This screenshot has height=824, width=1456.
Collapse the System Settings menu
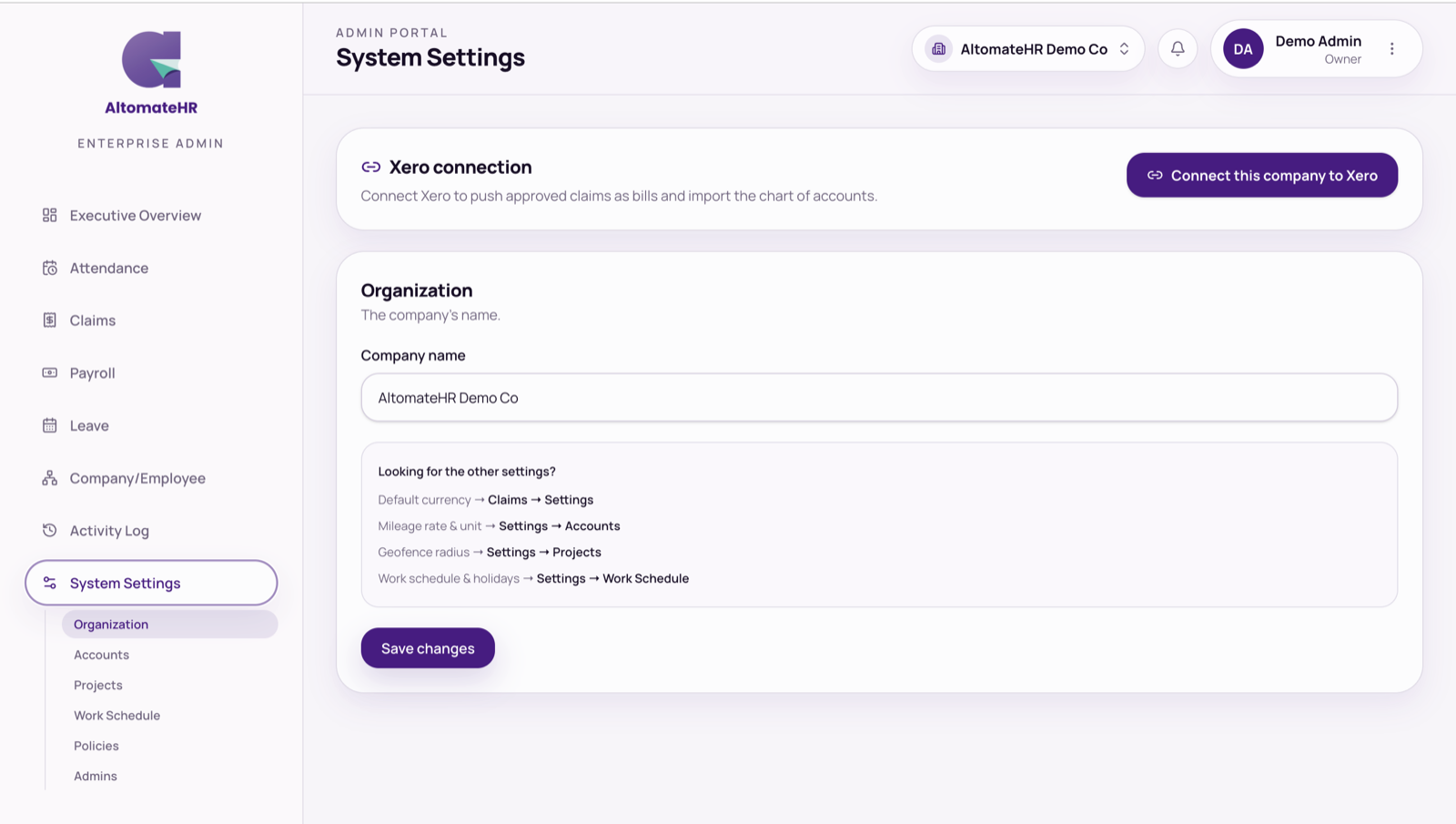[151, 583]
